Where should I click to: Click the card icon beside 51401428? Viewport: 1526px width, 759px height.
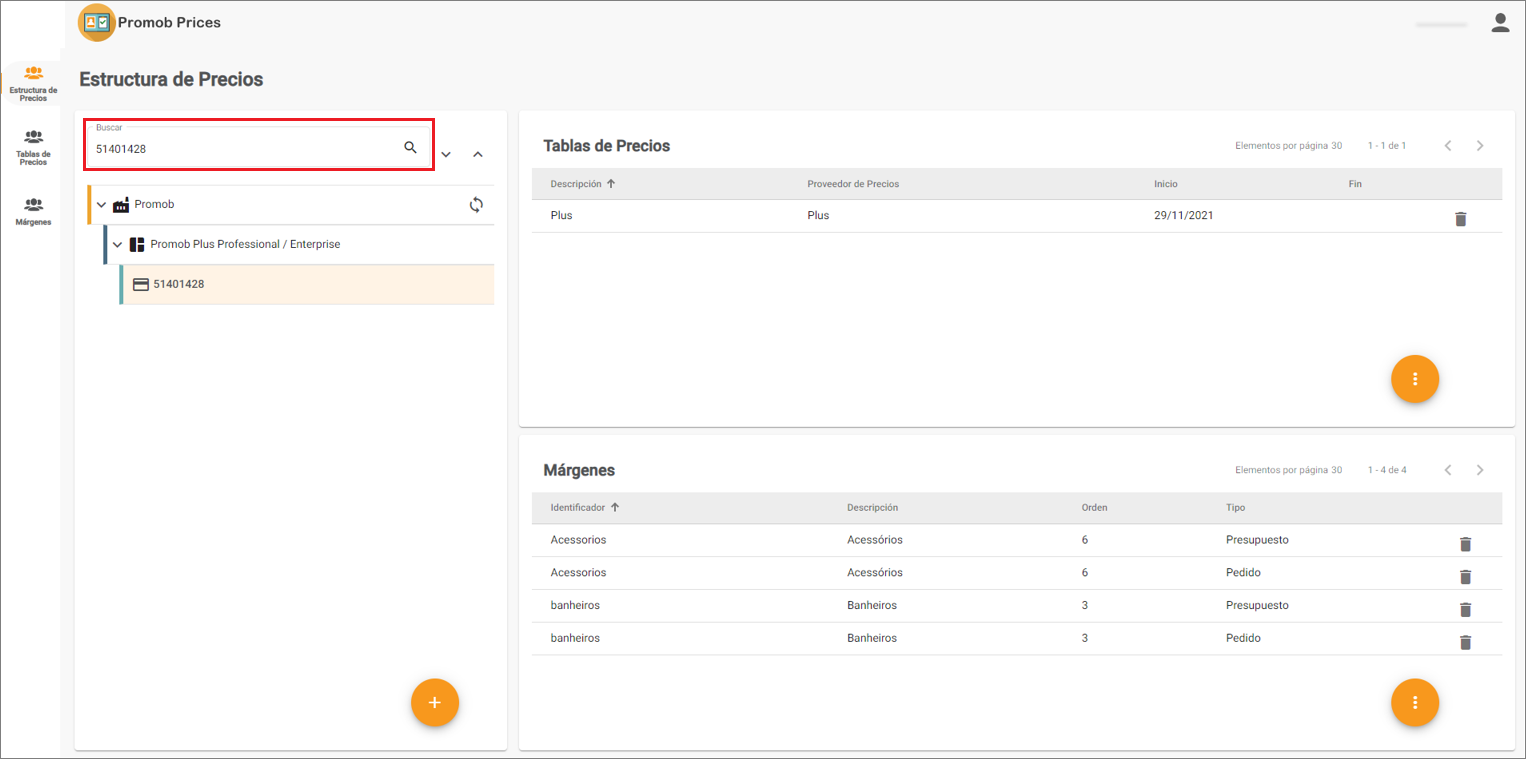point(141,284)
